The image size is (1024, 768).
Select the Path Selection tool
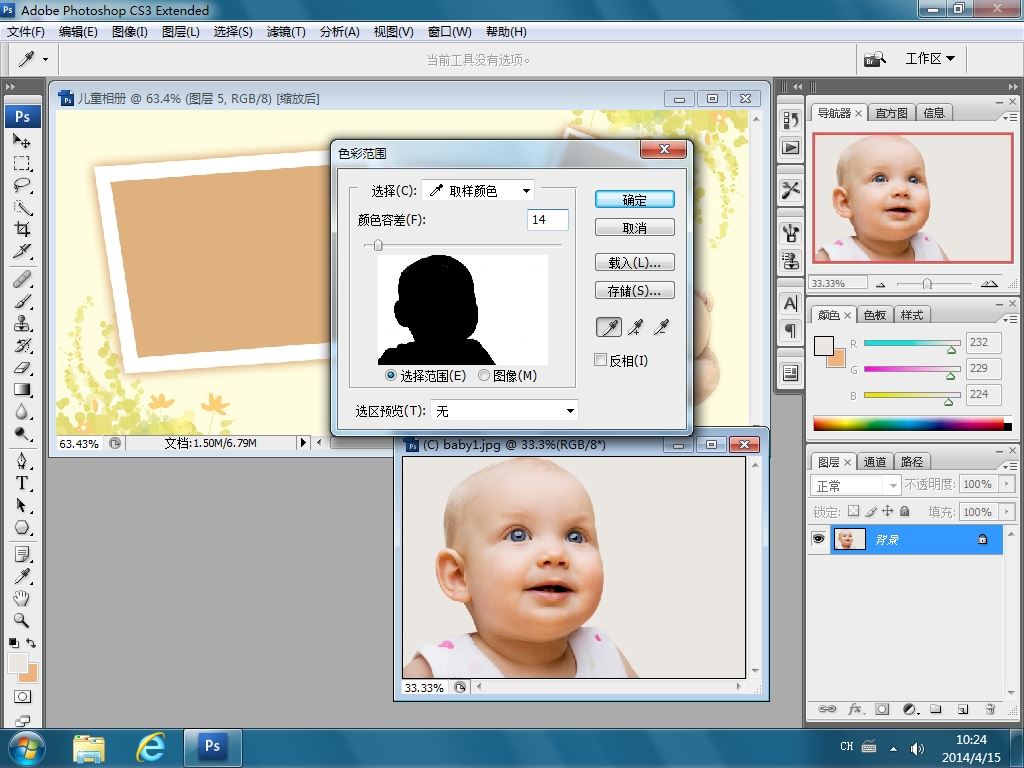[22, 505]
